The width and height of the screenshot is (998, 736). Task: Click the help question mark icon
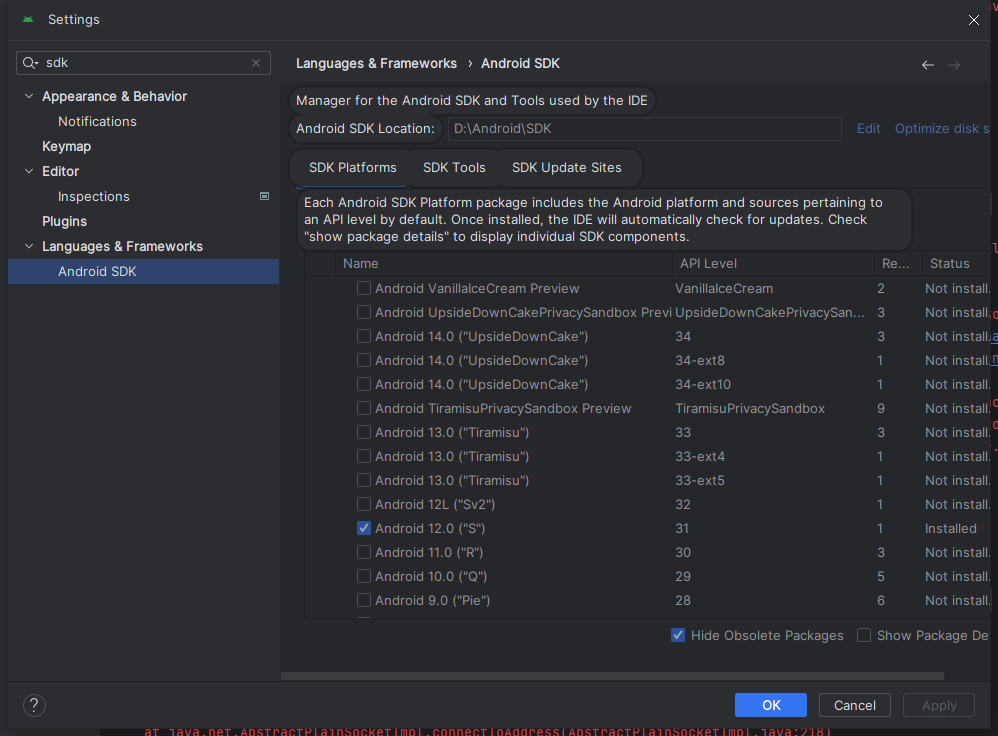pyautogui.click(x=34, y=705)
